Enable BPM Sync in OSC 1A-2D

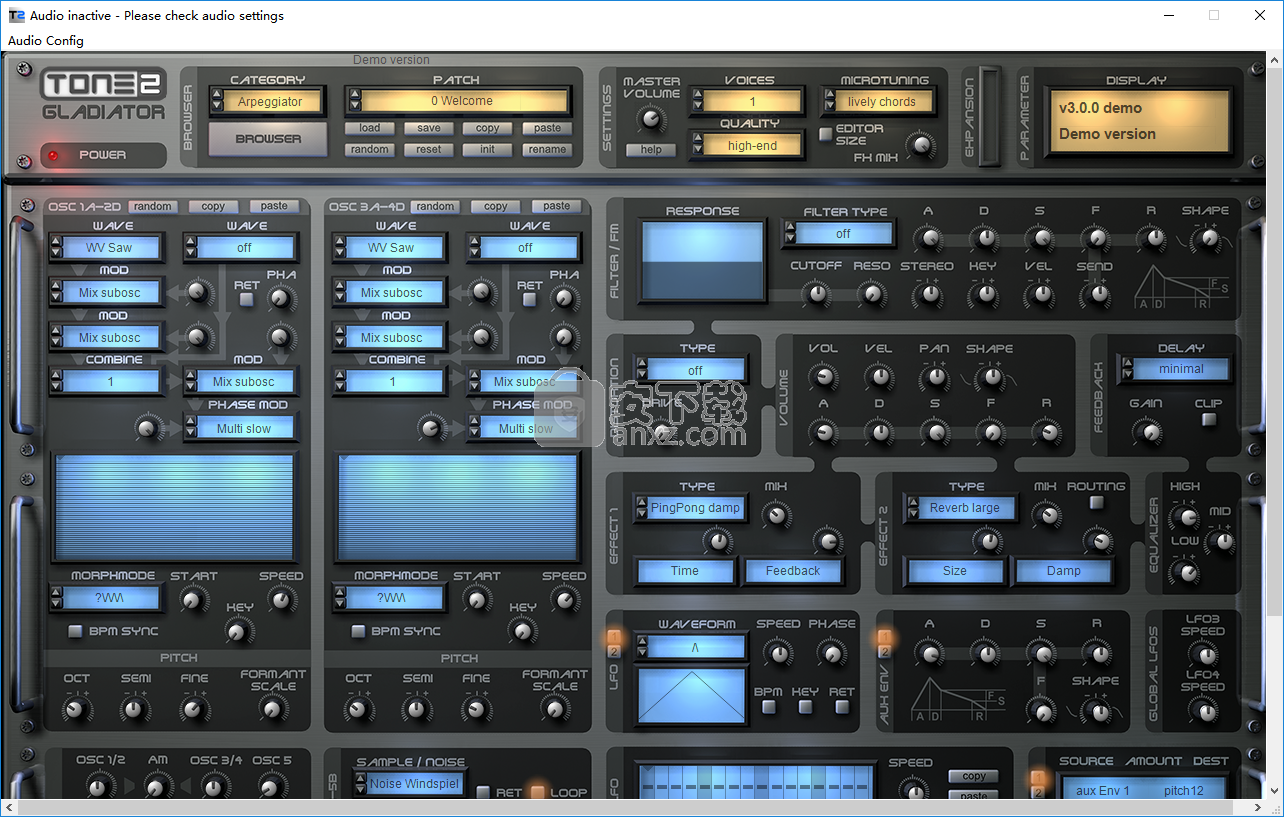tap(75, 631)
